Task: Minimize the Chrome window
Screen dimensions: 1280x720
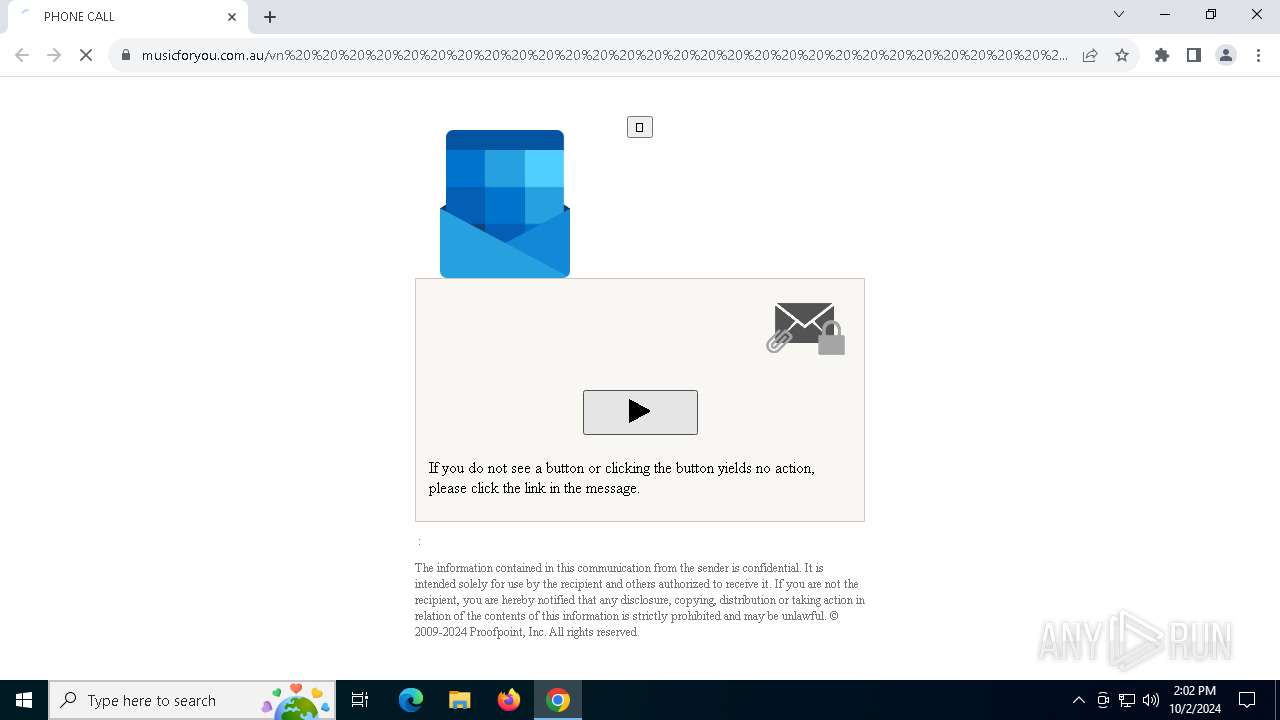Action: pos(1165,15)
